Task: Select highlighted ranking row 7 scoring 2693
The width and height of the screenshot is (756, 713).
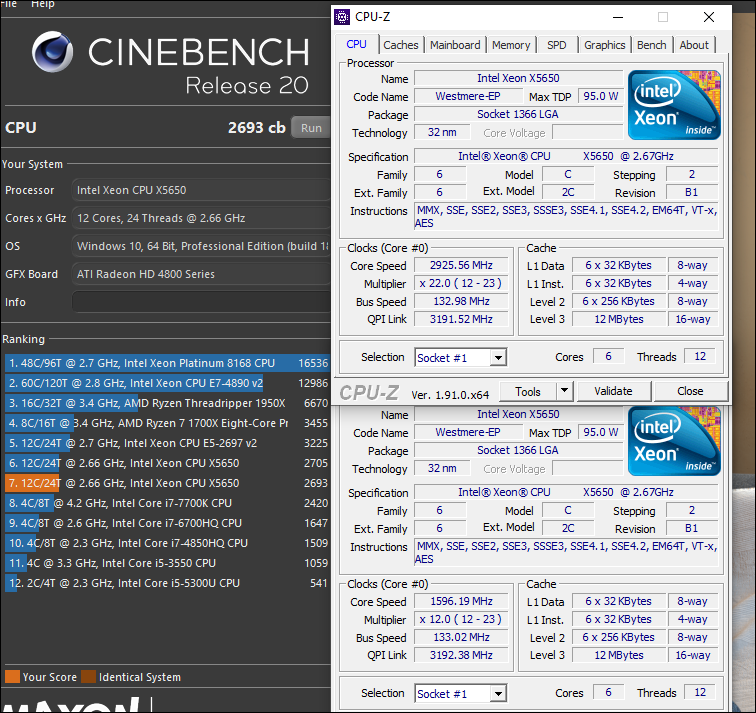Action: (x=167, y=483)
